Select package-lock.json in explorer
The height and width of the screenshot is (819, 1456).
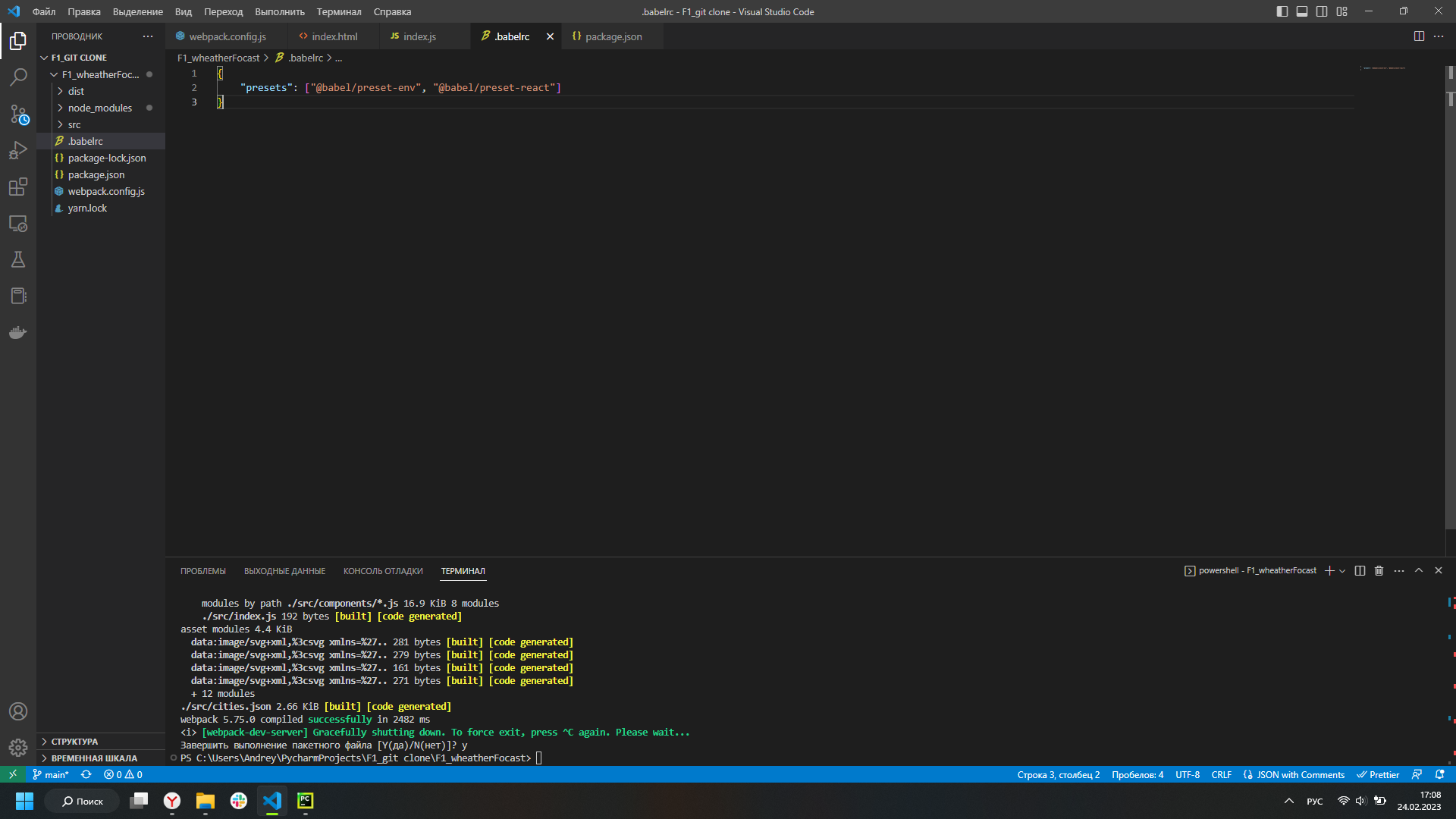click(x=101, y=158)
